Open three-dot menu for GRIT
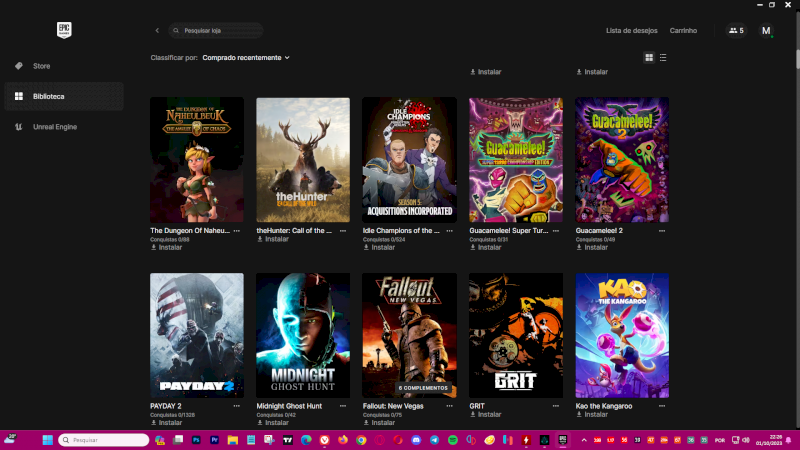Screen dimensions: 800x450 (x=556, y=406)
